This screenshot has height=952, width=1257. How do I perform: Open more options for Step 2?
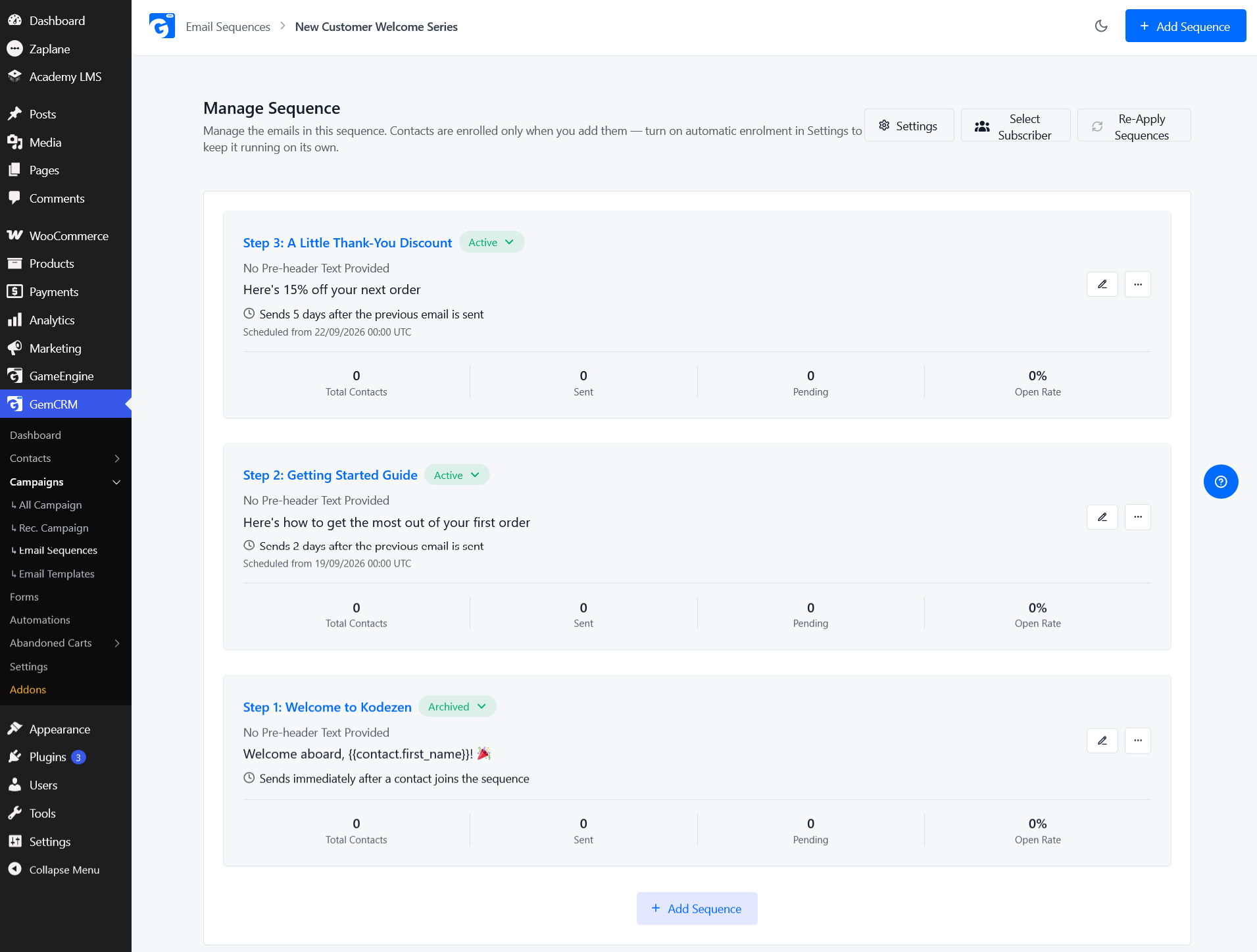(1138, 517)
